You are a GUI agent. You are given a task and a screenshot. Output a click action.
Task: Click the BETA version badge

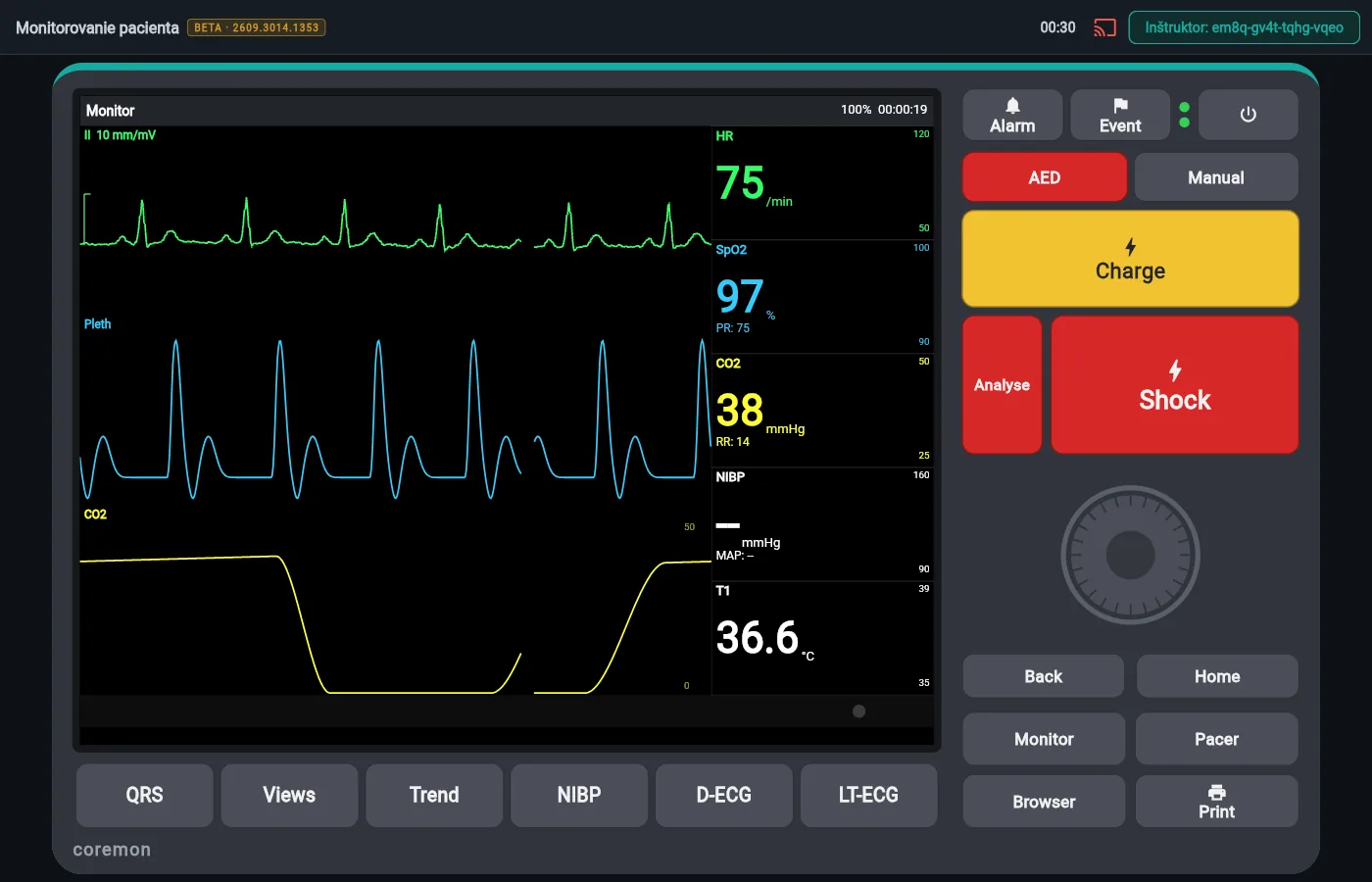tap(257, 27)
